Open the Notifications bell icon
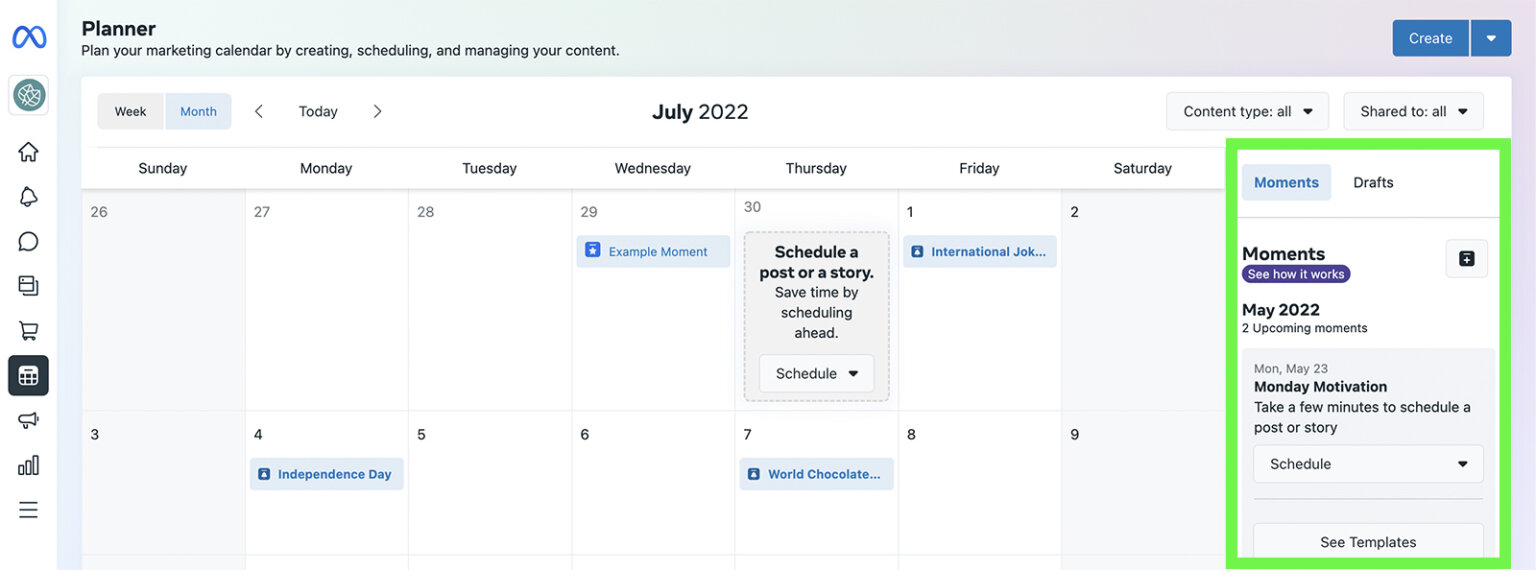 pyautogui.click(x=28, y=197)
